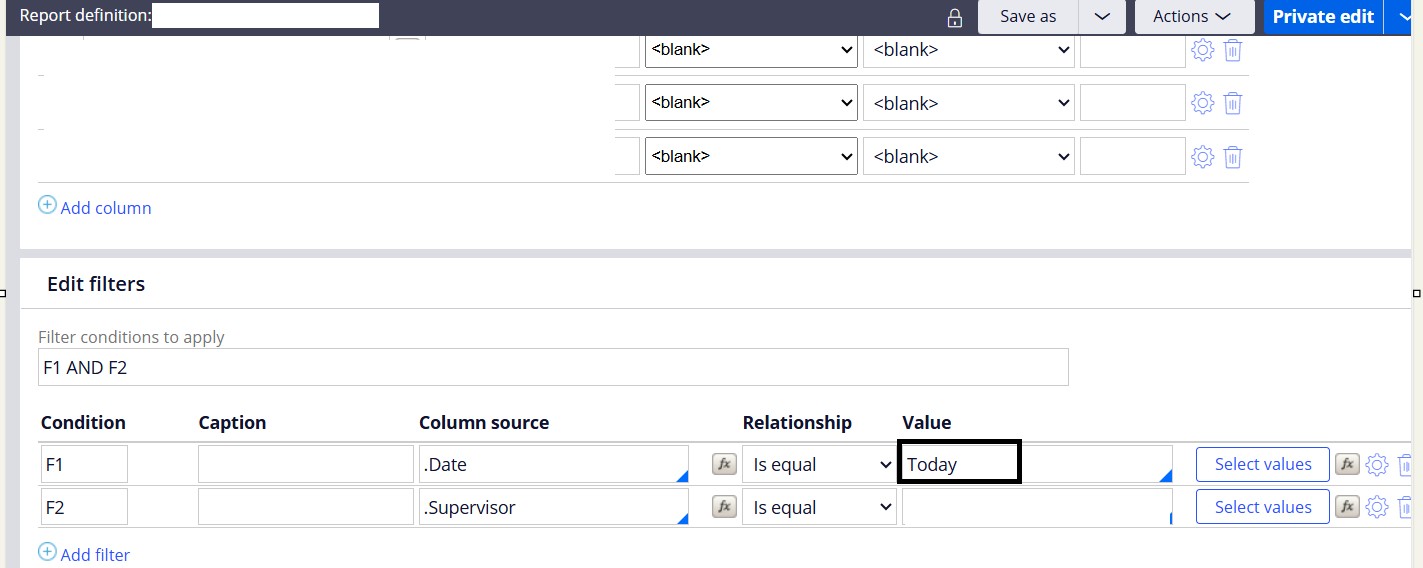Open the Actions menu
This screenshot has width=1423, height=568.
coord(1194,17)
